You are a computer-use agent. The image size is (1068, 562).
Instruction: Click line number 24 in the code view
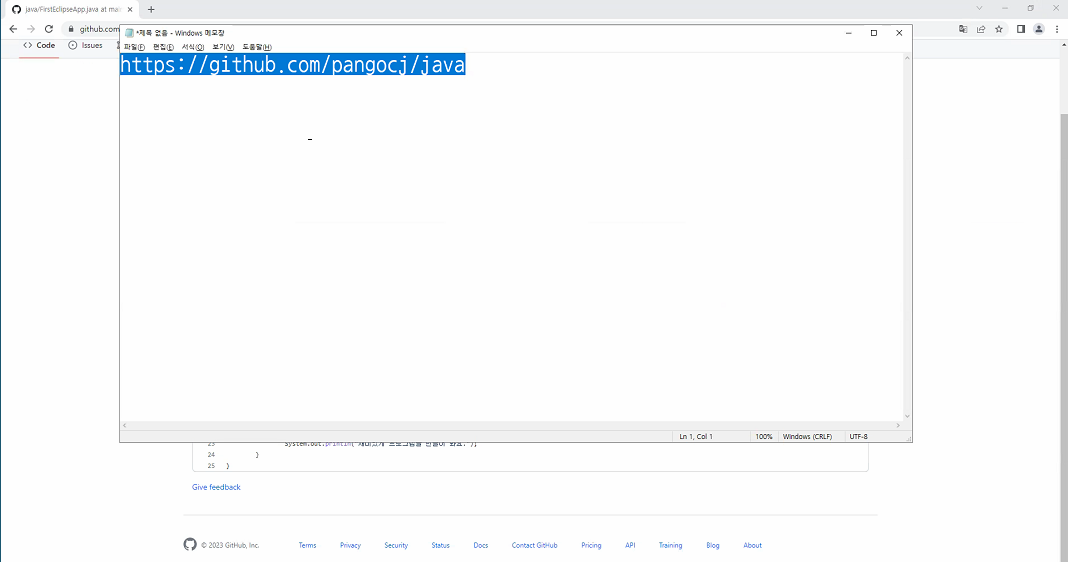point(211,454)
